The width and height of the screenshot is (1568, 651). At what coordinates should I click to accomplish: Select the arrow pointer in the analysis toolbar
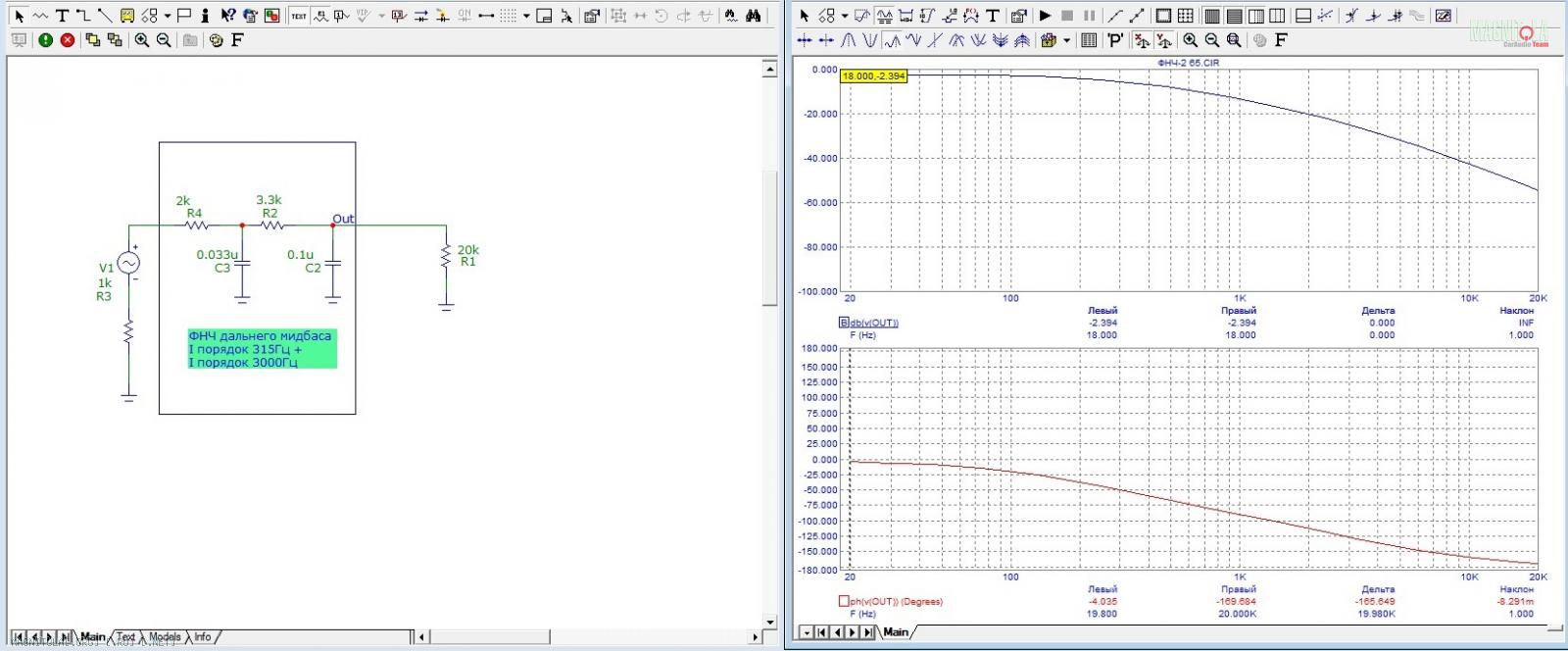click(x=804, y=16)
